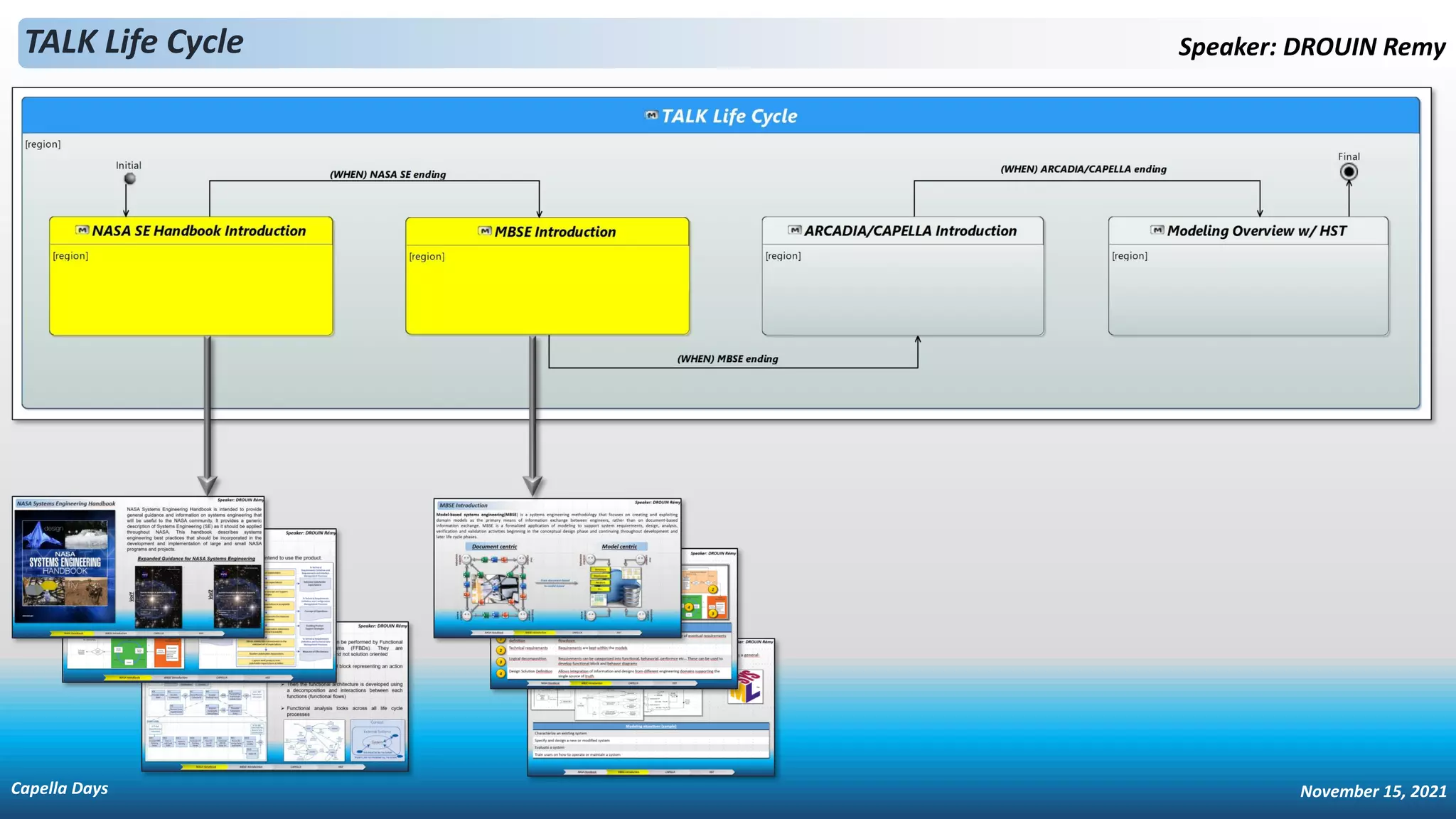The width and height of the screenshot is (1456, 819).
Task: Click the mode icon of NASA SE Handbook Introduction
Action: click(x=82, y=230)
